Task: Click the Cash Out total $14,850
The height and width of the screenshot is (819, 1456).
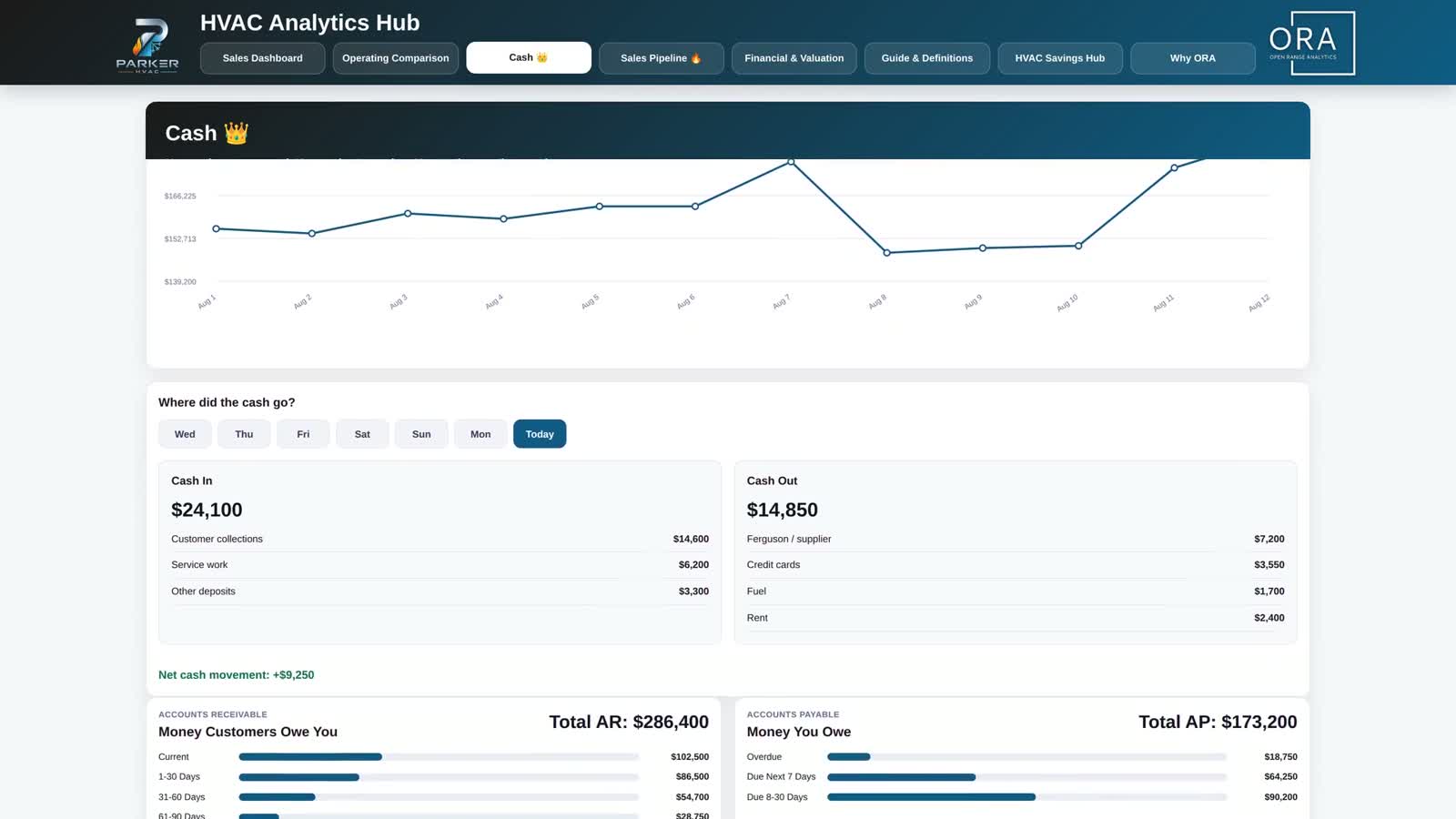Action: pyautogui.click(x=783, y=511)
